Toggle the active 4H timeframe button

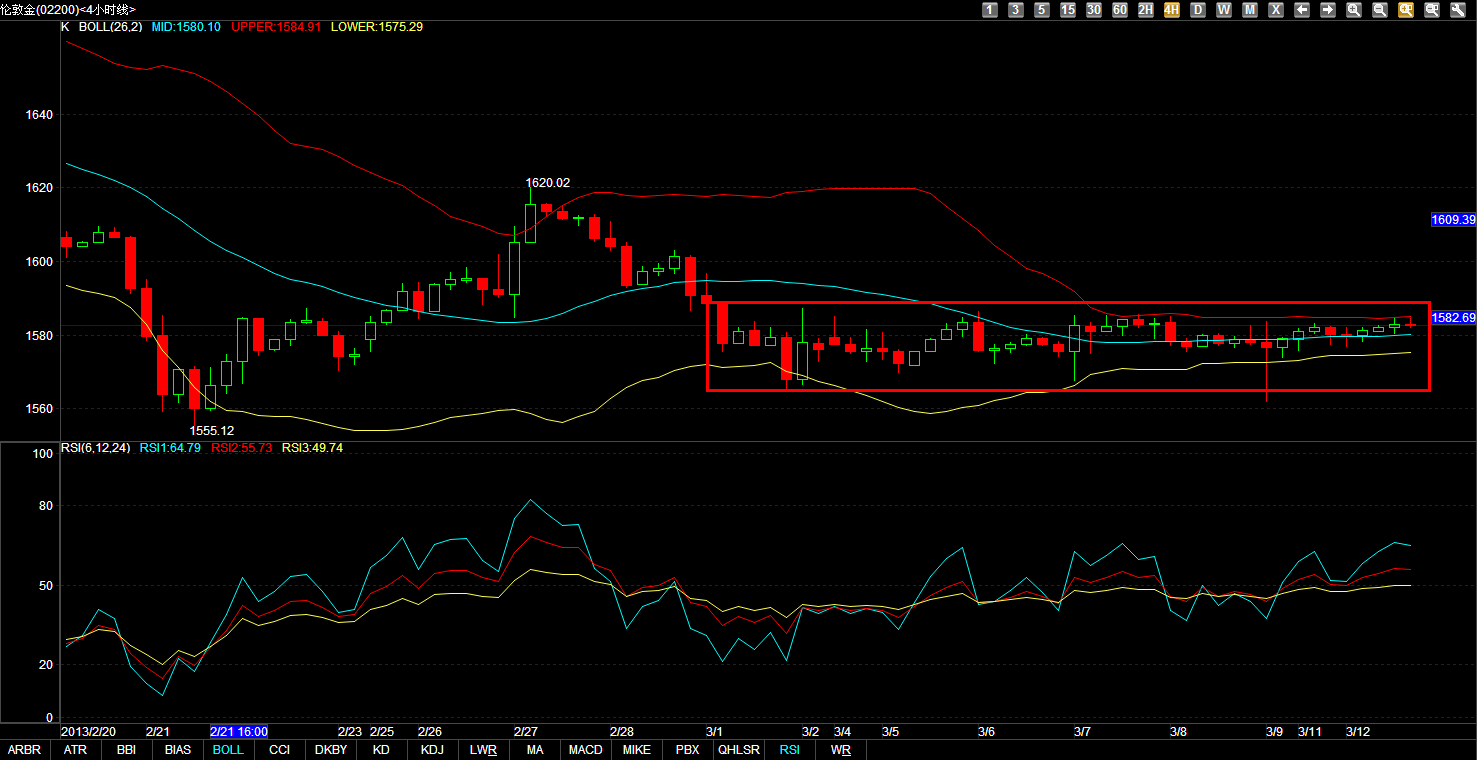tap(1172, 10)
